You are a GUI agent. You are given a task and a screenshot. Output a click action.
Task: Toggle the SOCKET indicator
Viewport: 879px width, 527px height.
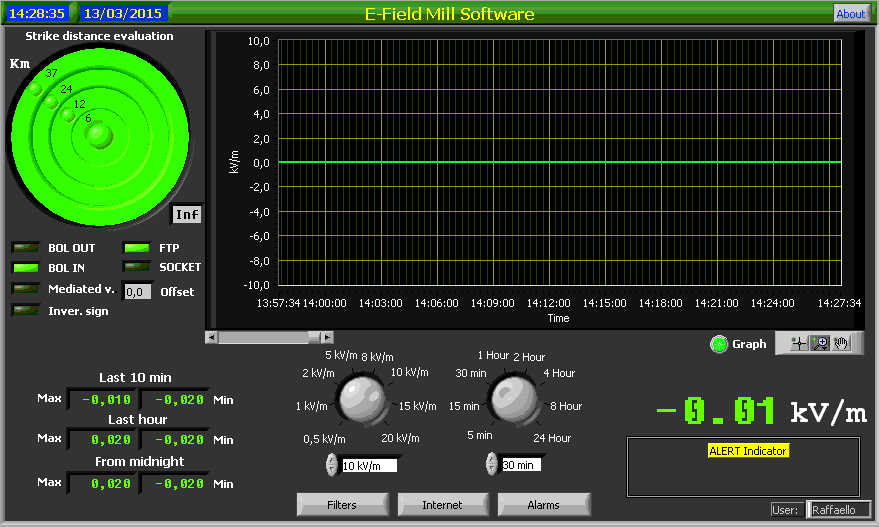pos(137,267)
